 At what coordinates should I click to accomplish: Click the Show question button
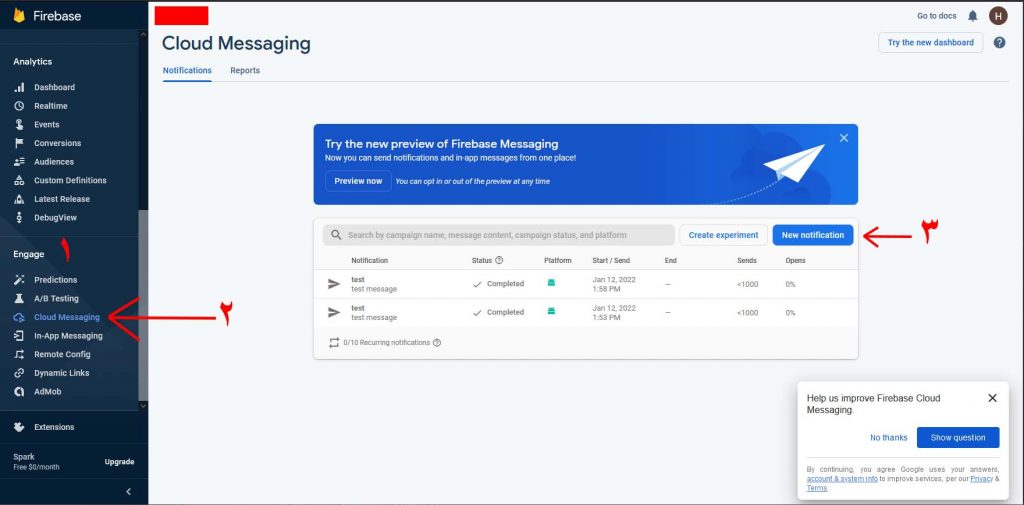[x=958, y=438]
